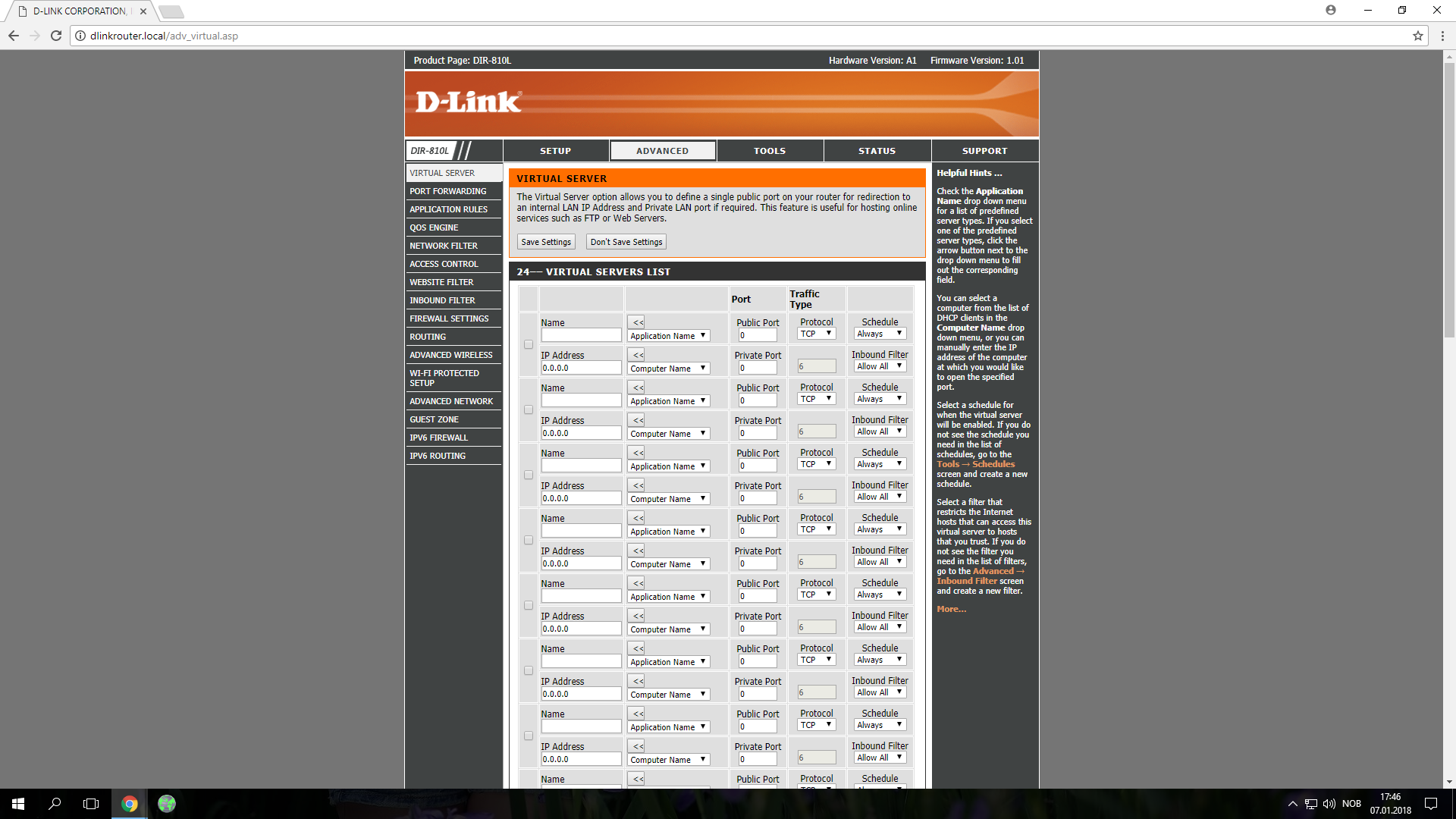Open APPLICATION RULES in the sidebar
1456x819 pixels.
pyautogui.click(x=453, y=209)
